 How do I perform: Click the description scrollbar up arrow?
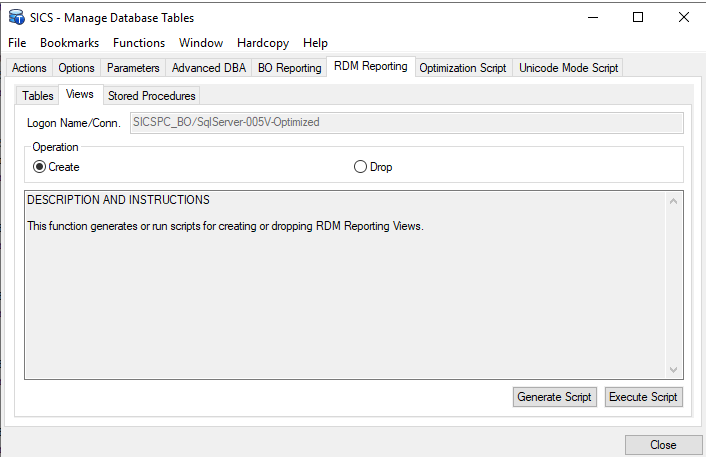click(x=674, y=201)
